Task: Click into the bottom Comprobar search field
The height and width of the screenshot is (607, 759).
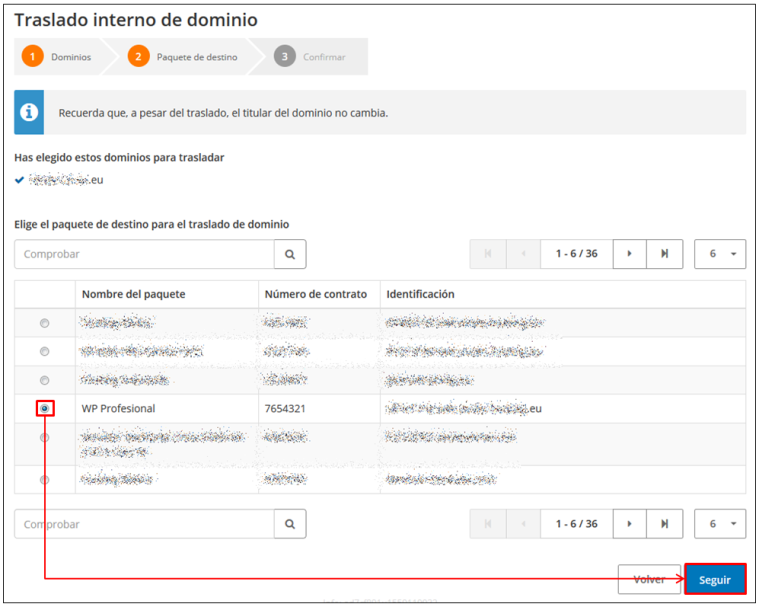Action: coord(144,524)
